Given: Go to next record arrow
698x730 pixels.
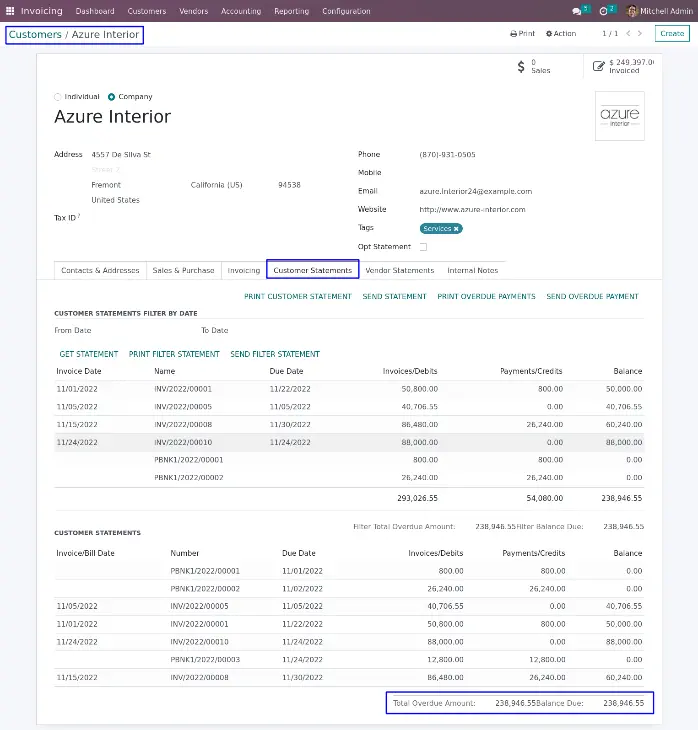Looking at the screenshot, I should 640,34.
